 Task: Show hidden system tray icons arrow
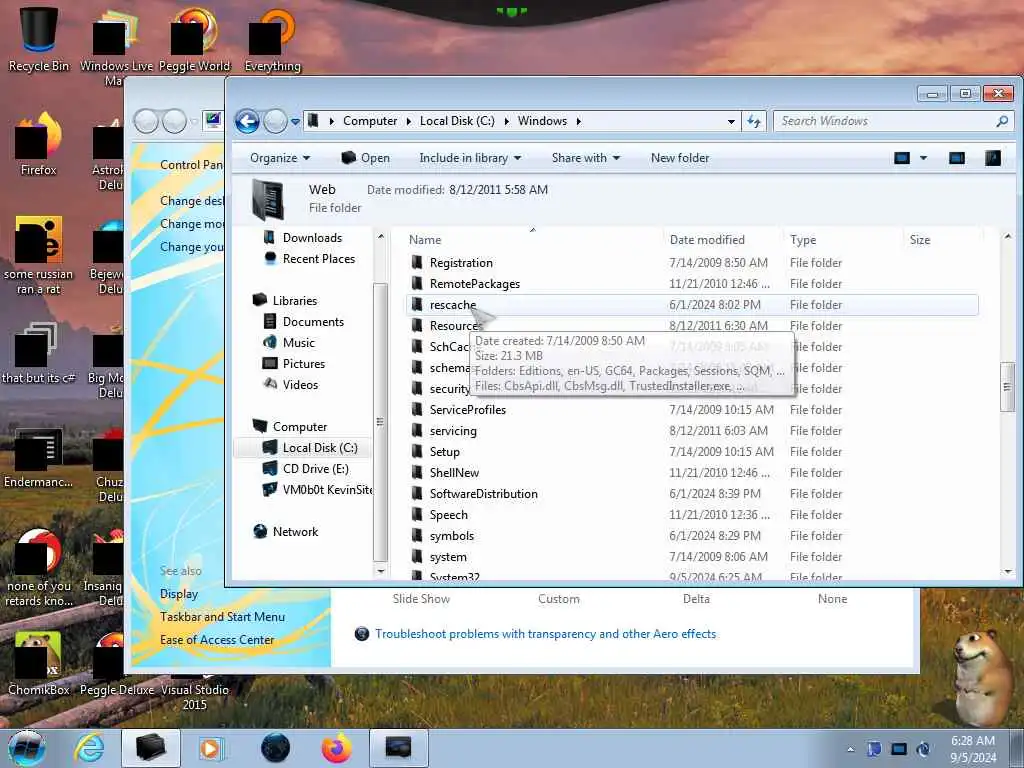pyautogui.click(x=850, y=749)
